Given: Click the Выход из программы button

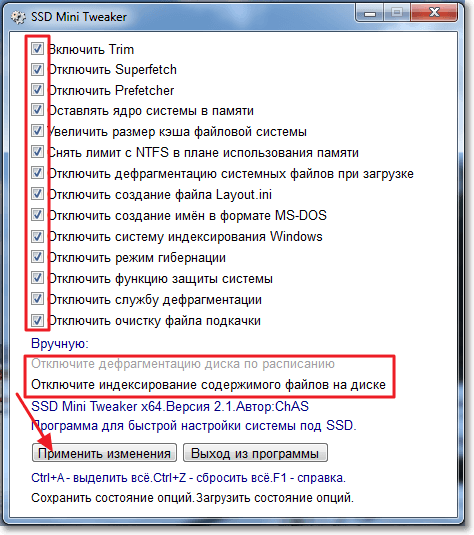Looking at the screenshot, I should click(x=255, y=453).
